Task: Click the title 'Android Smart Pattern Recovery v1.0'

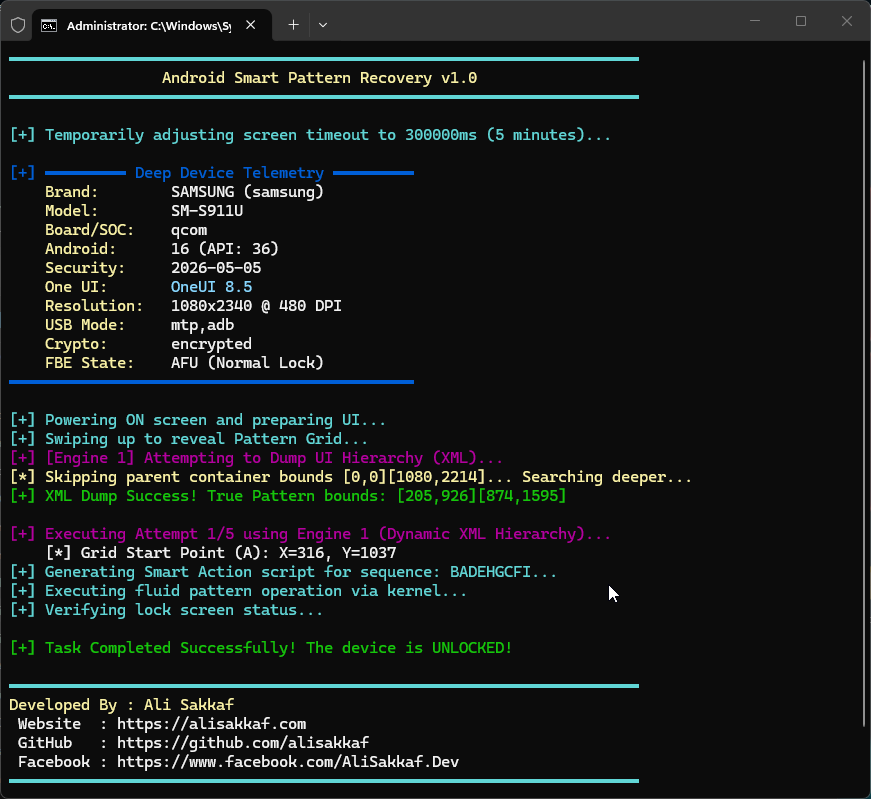Action: pos(319,78)
